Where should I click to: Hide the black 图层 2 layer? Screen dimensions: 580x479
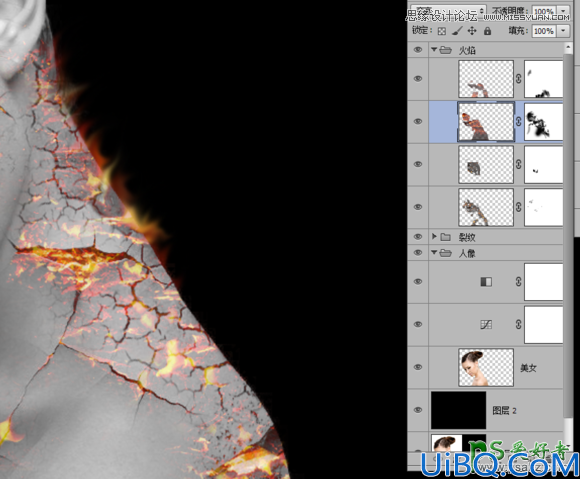[418, 410]
